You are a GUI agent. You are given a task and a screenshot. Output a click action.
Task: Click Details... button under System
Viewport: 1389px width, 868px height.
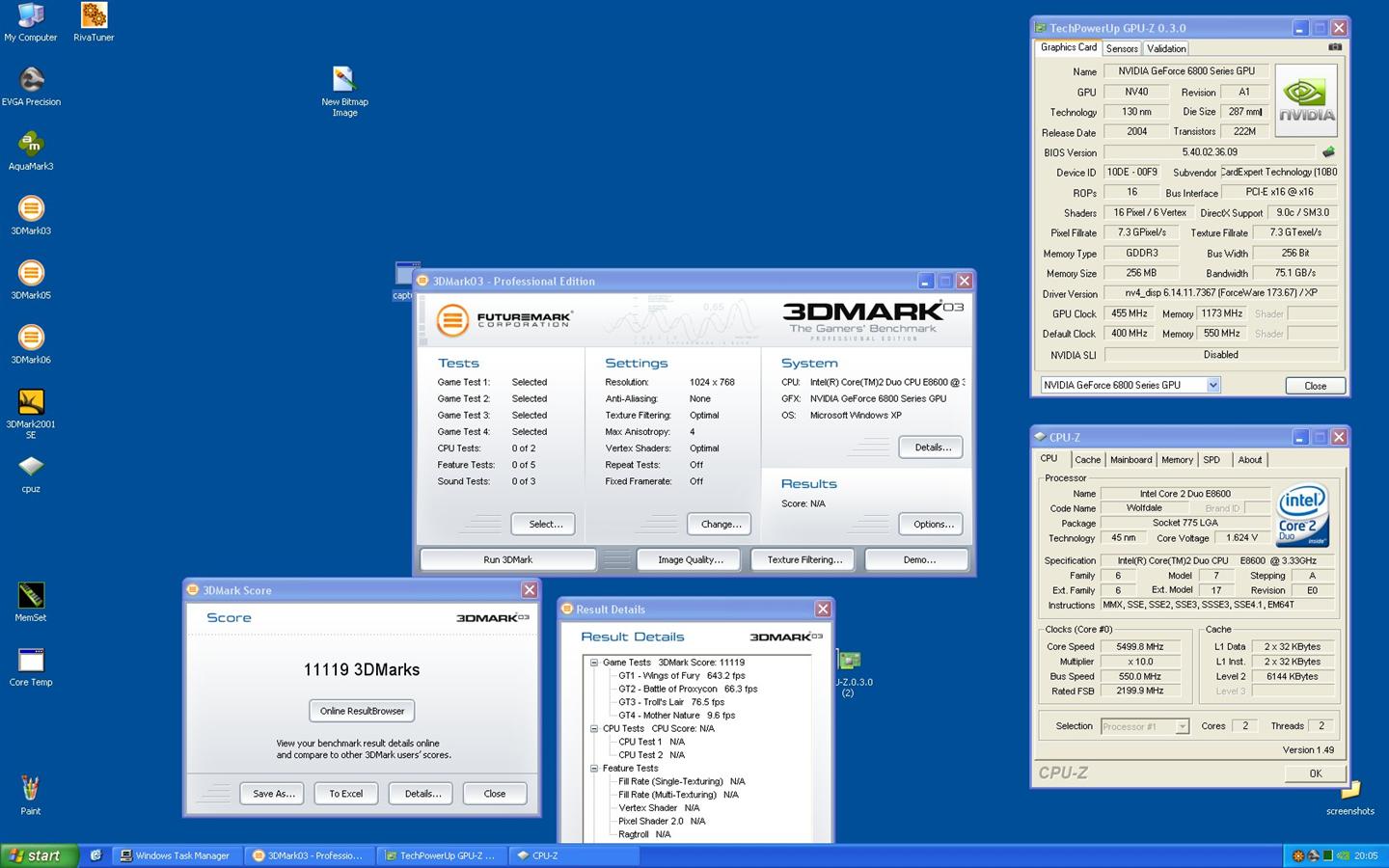click(x=932, y=447)
